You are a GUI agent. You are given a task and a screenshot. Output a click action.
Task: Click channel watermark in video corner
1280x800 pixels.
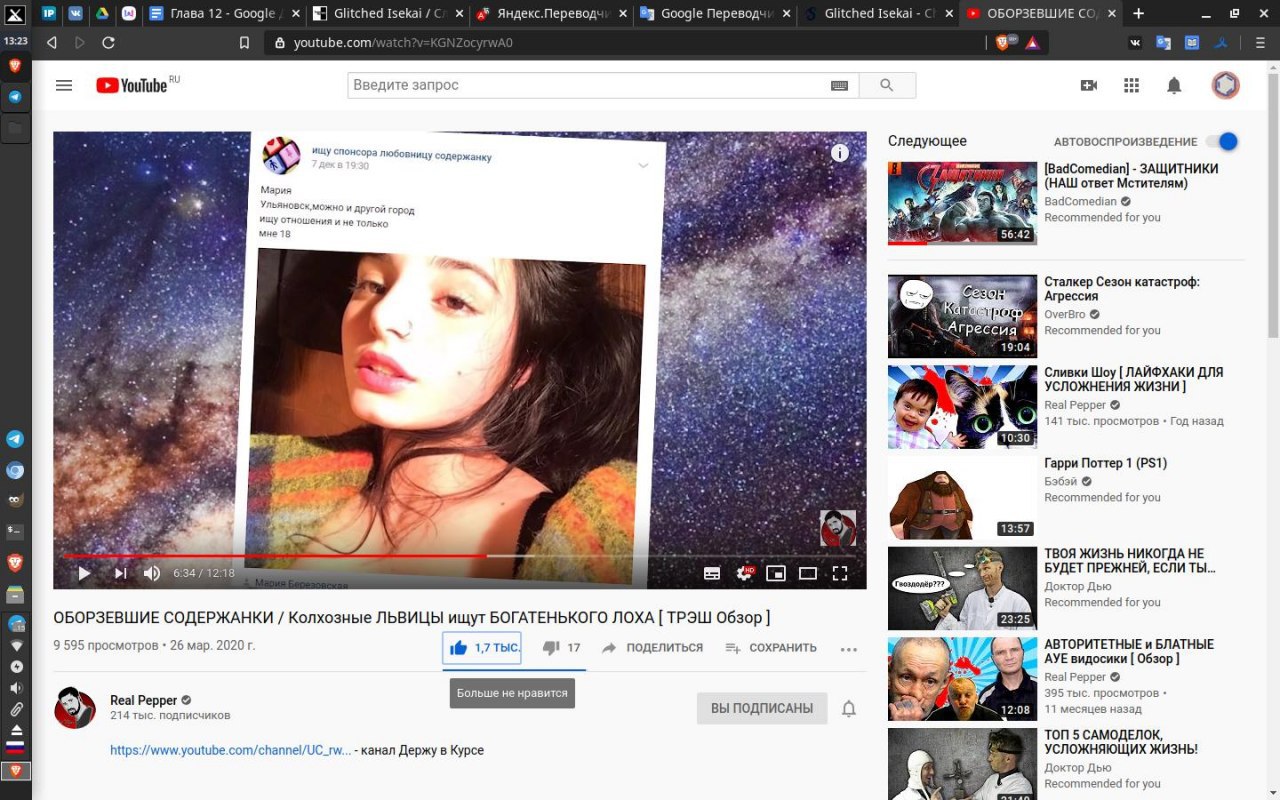coord(838,528)
